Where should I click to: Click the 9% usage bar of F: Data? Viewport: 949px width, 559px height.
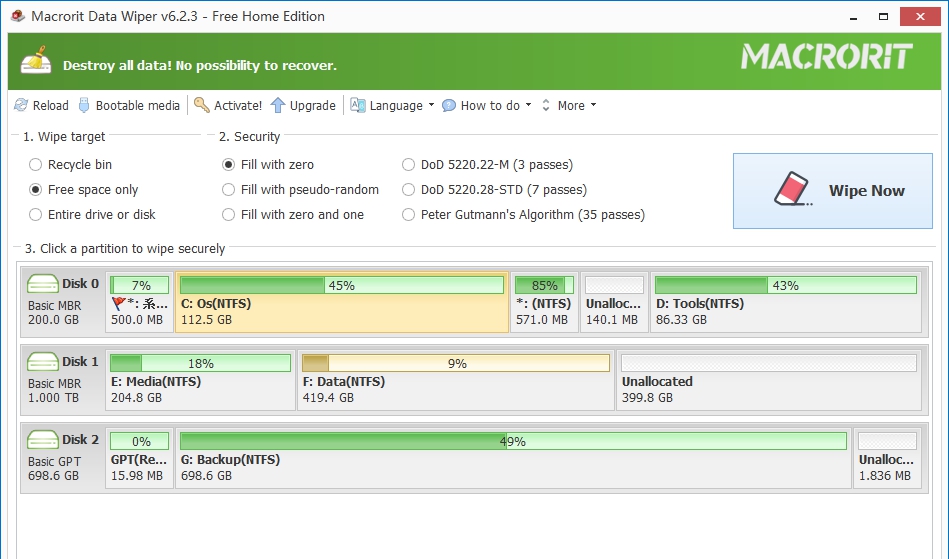point(456,363)
